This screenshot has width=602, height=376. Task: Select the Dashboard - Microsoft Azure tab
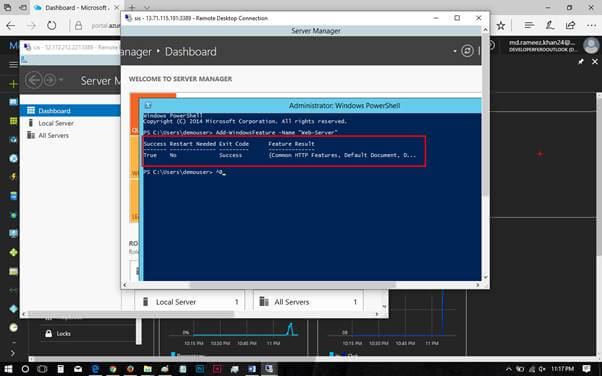pyautogui.click(x=76, y=8)
